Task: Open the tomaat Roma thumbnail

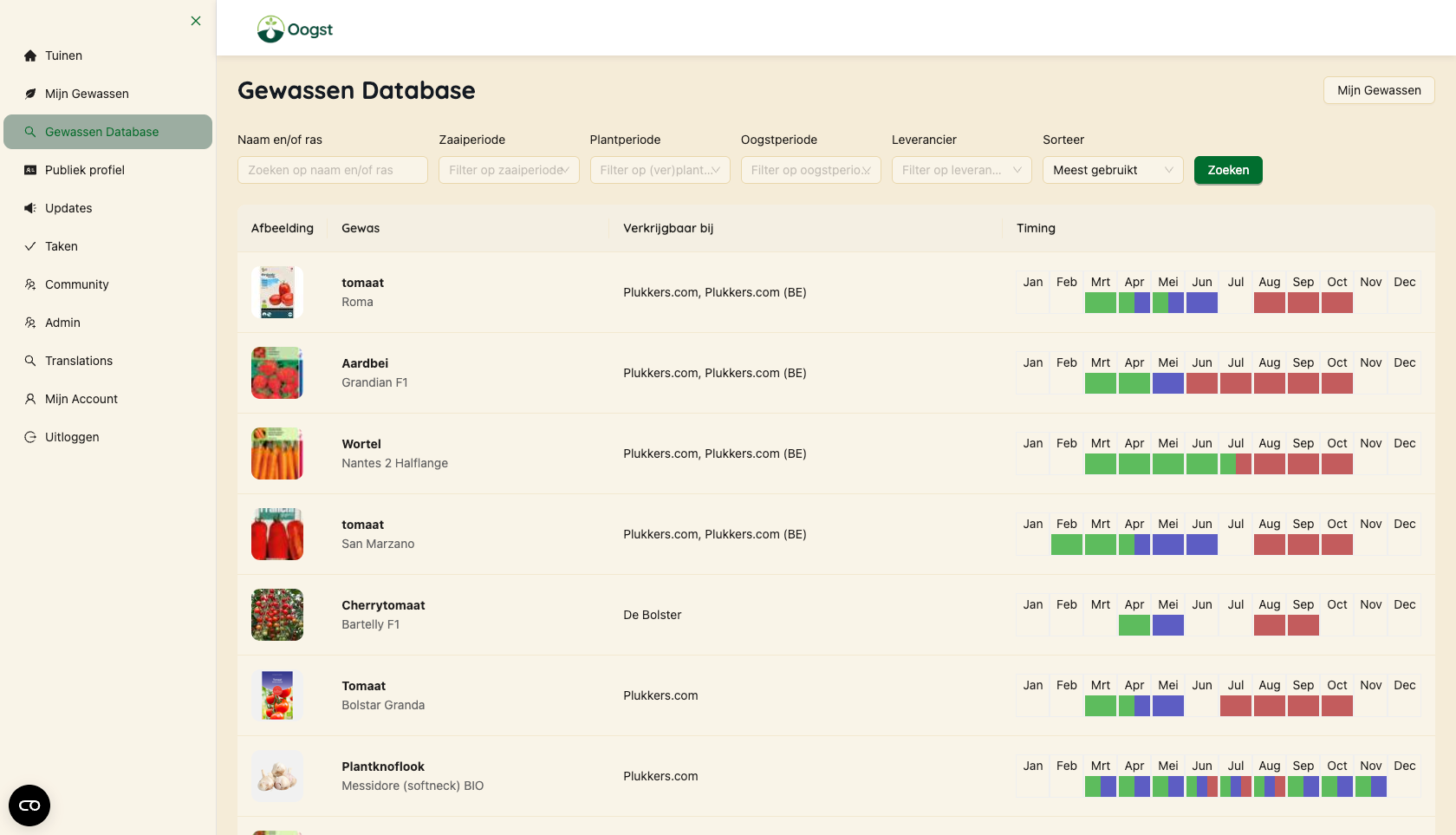Action: (277, 292)
